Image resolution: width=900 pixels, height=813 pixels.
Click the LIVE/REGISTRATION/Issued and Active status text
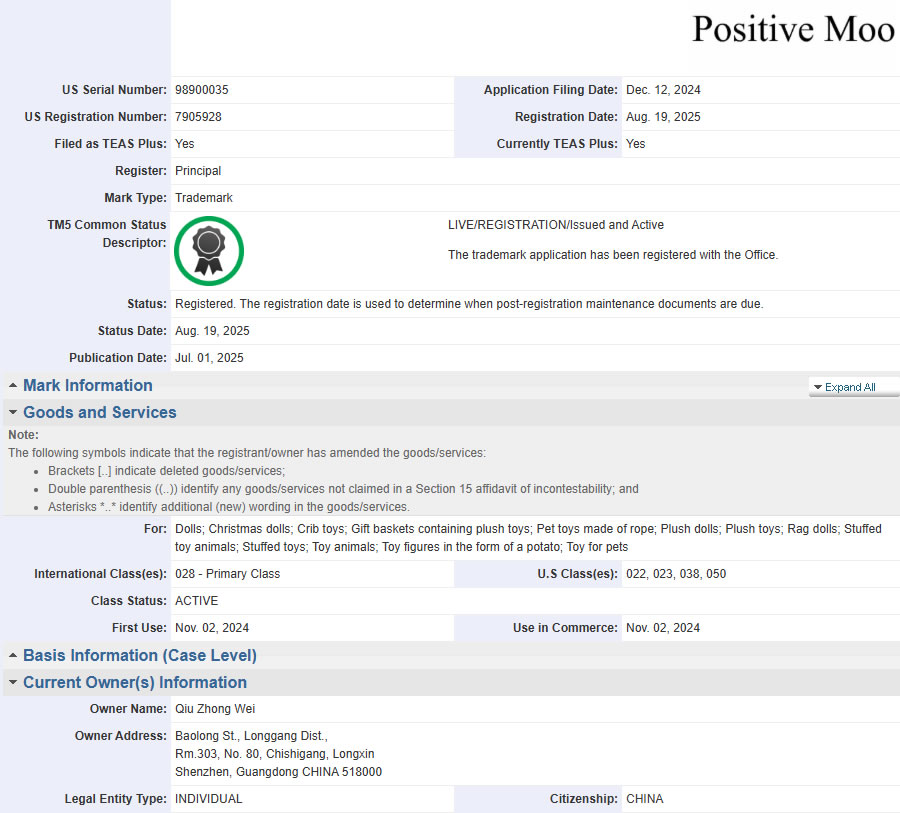point(556,225)
